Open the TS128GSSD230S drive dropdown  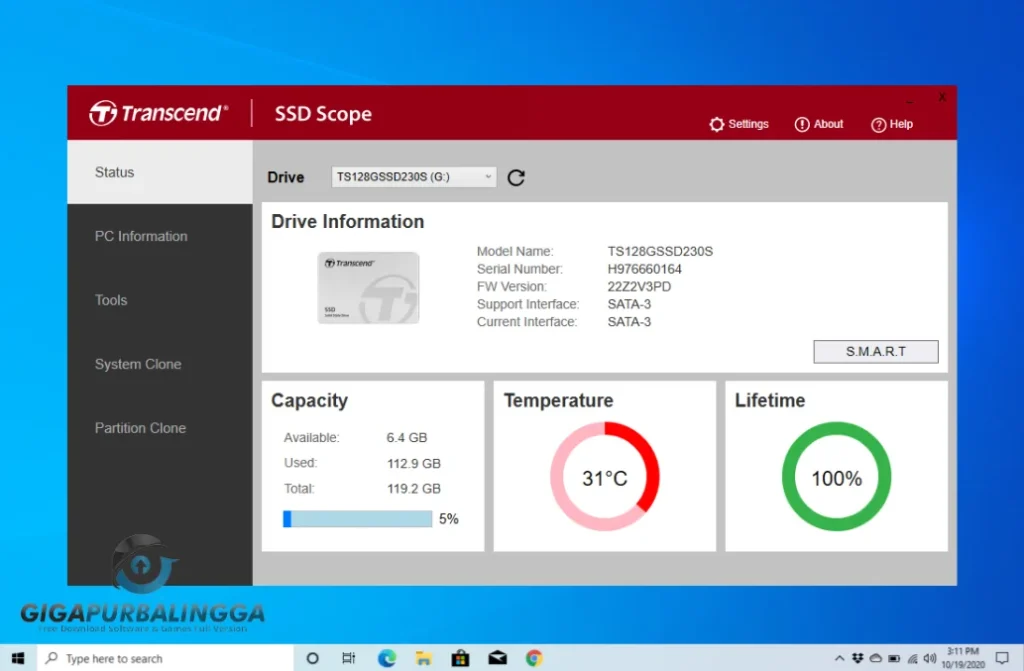click(410, 176)
